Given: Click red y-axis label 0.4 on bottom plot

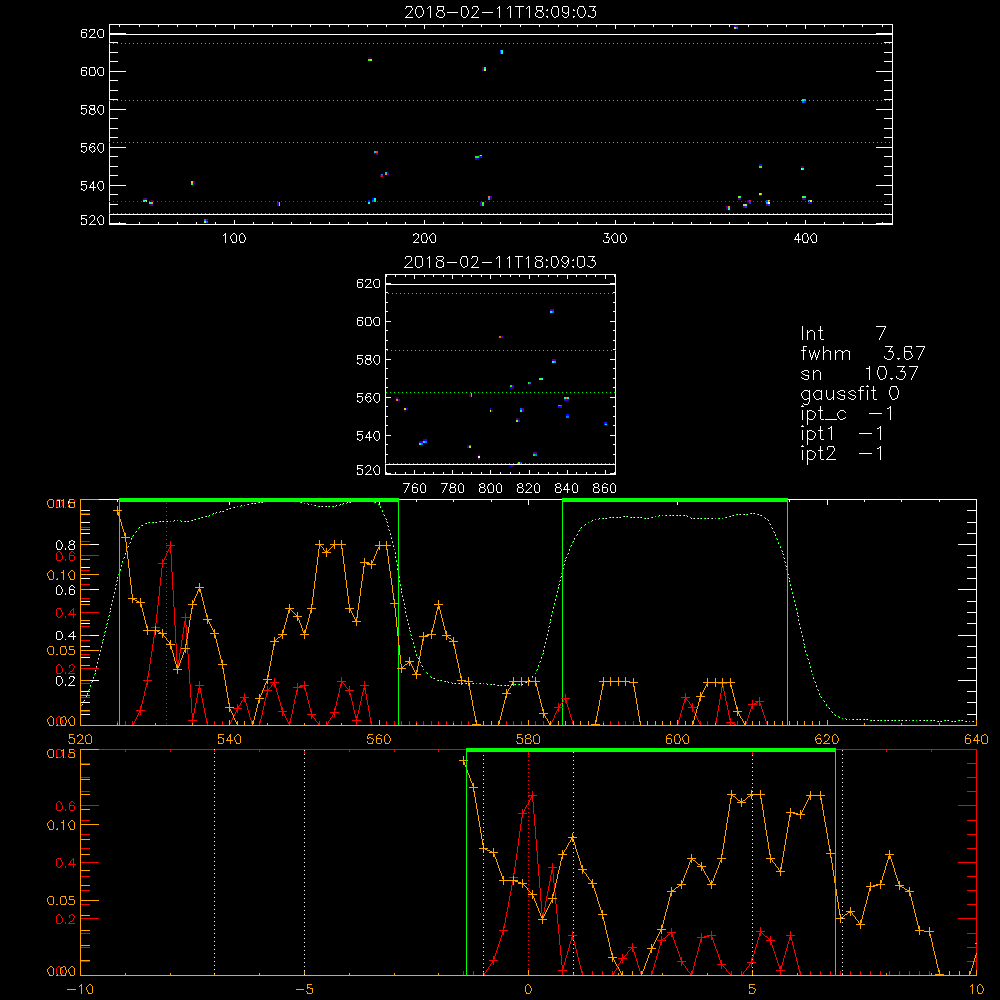Looking at the screenshot, I should tap(66, 864).
